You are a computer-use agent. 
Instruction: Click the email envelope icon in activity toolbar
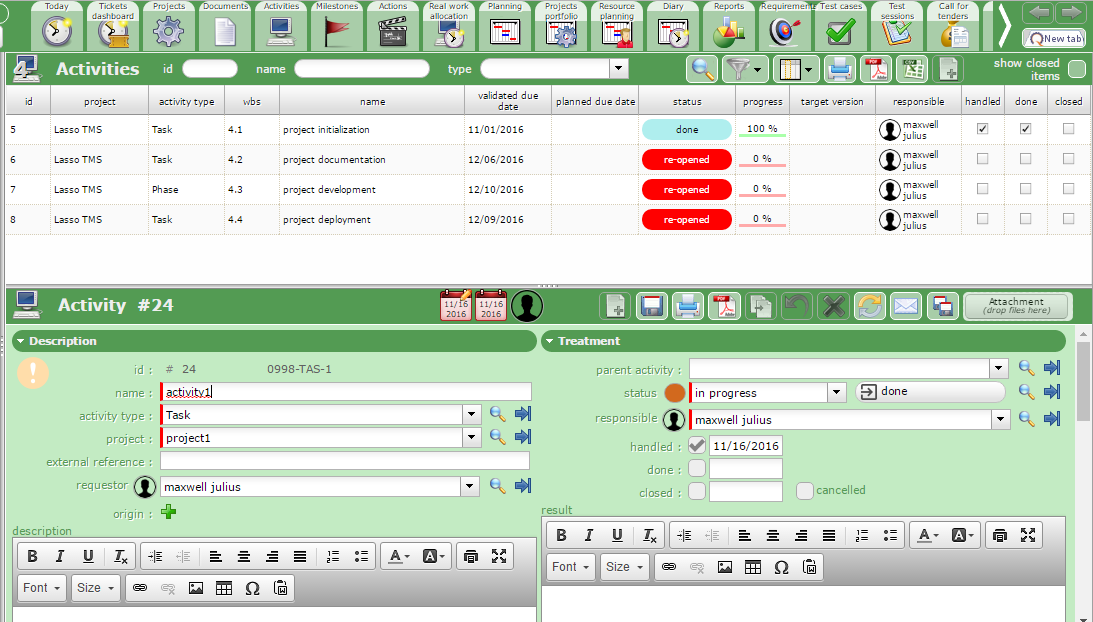pyautogui.click(x=906, y=306)
